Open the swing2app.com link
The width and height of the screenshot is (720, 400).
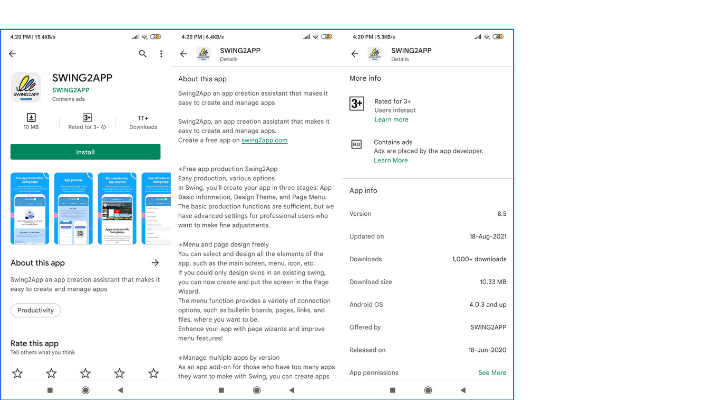[264, 141]
